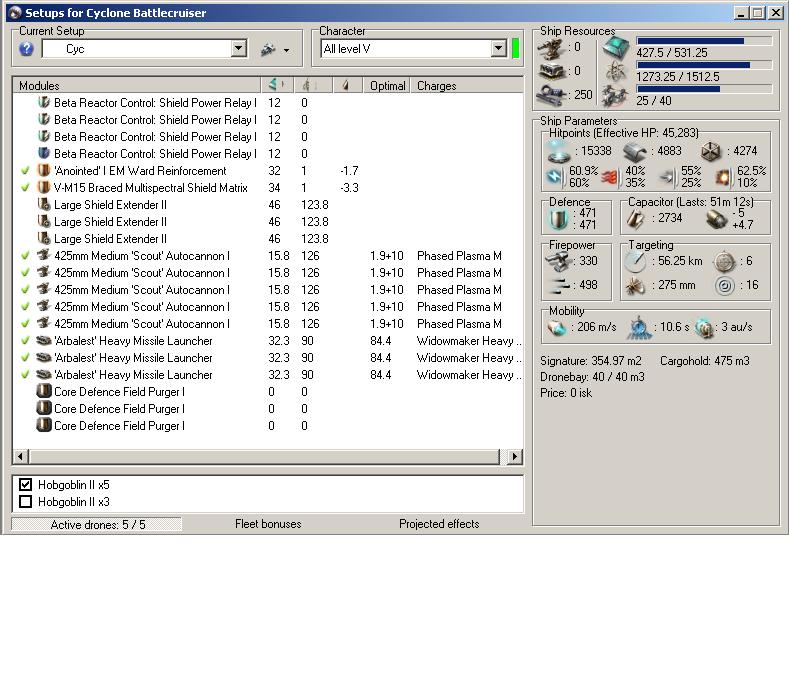
Task: Open the ship setup actions icon
Action: [x=268, y=49]
